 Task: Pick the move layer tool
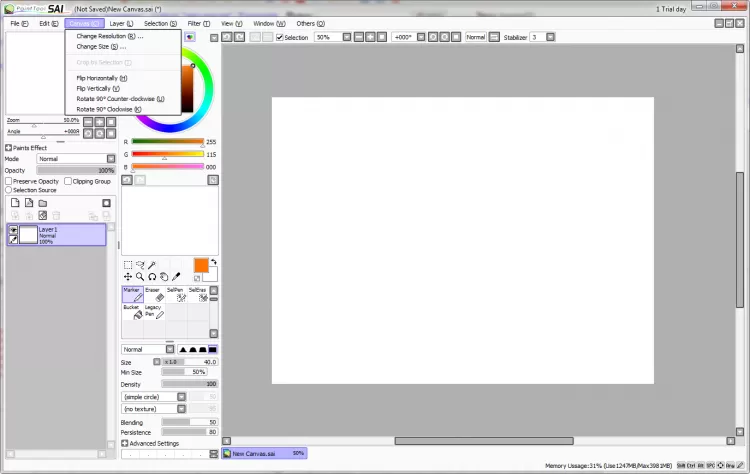click(x=128, y=276)
